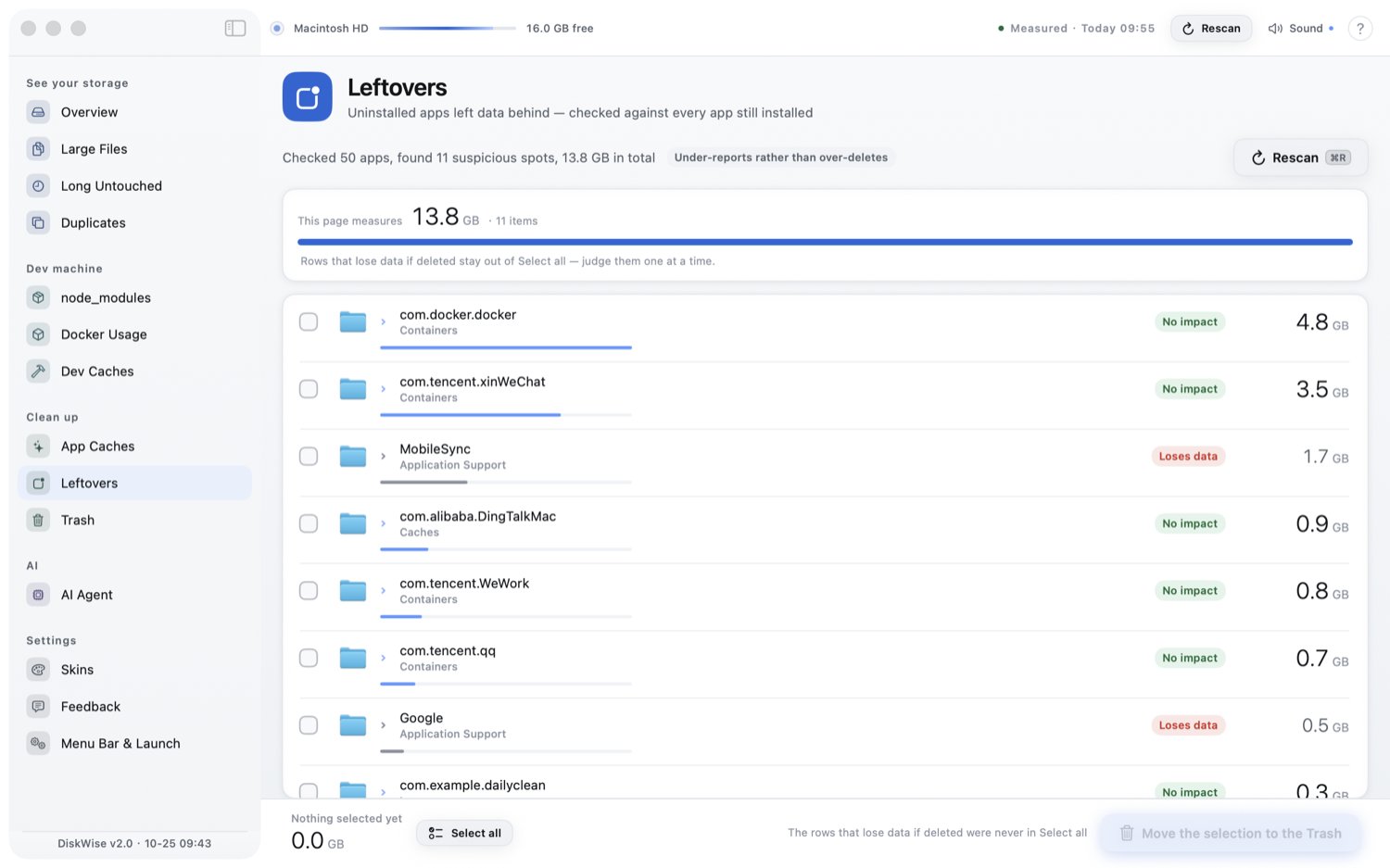Click the Menu Bar & Launch icon
Screen dimensions: 1390x868
tap(38, 744)
